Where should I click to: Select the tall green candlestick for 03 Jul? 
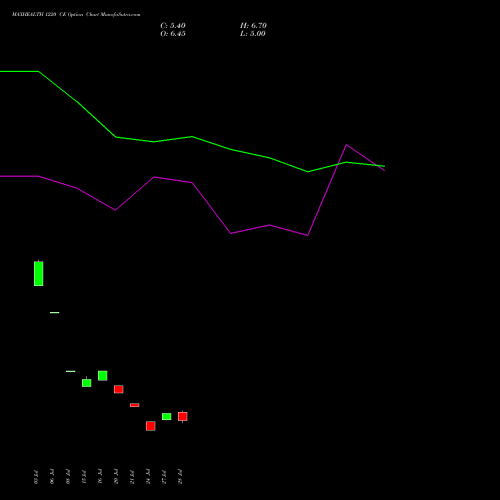pos(39,273)
